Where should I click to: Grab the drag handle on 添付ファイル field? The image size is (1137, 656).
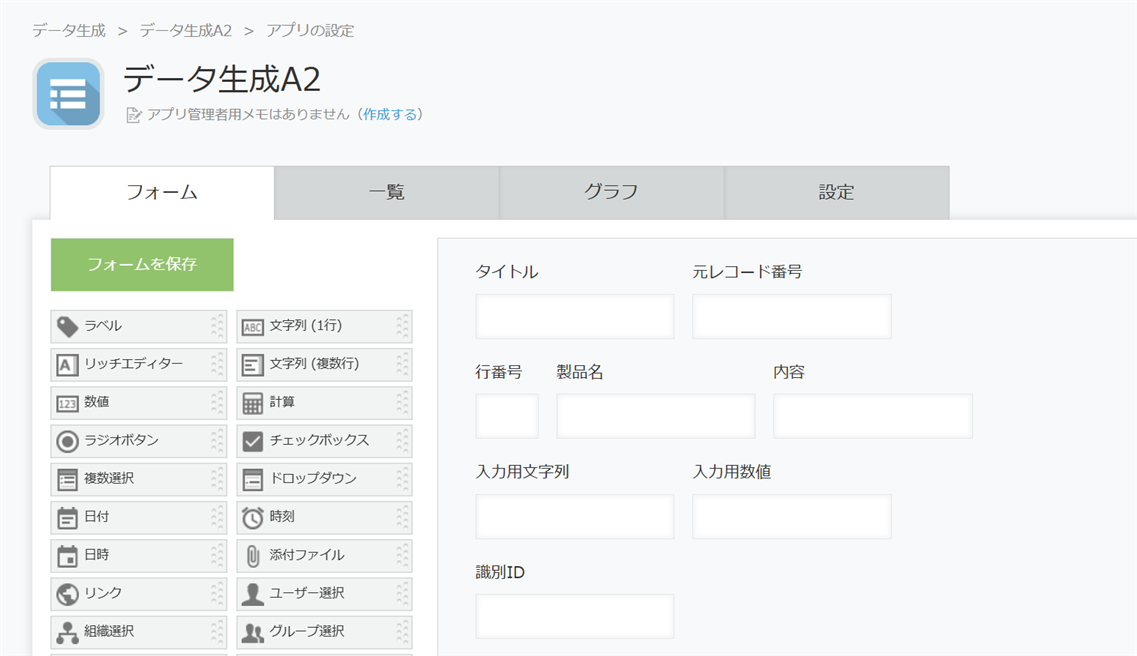click(402, 556)
